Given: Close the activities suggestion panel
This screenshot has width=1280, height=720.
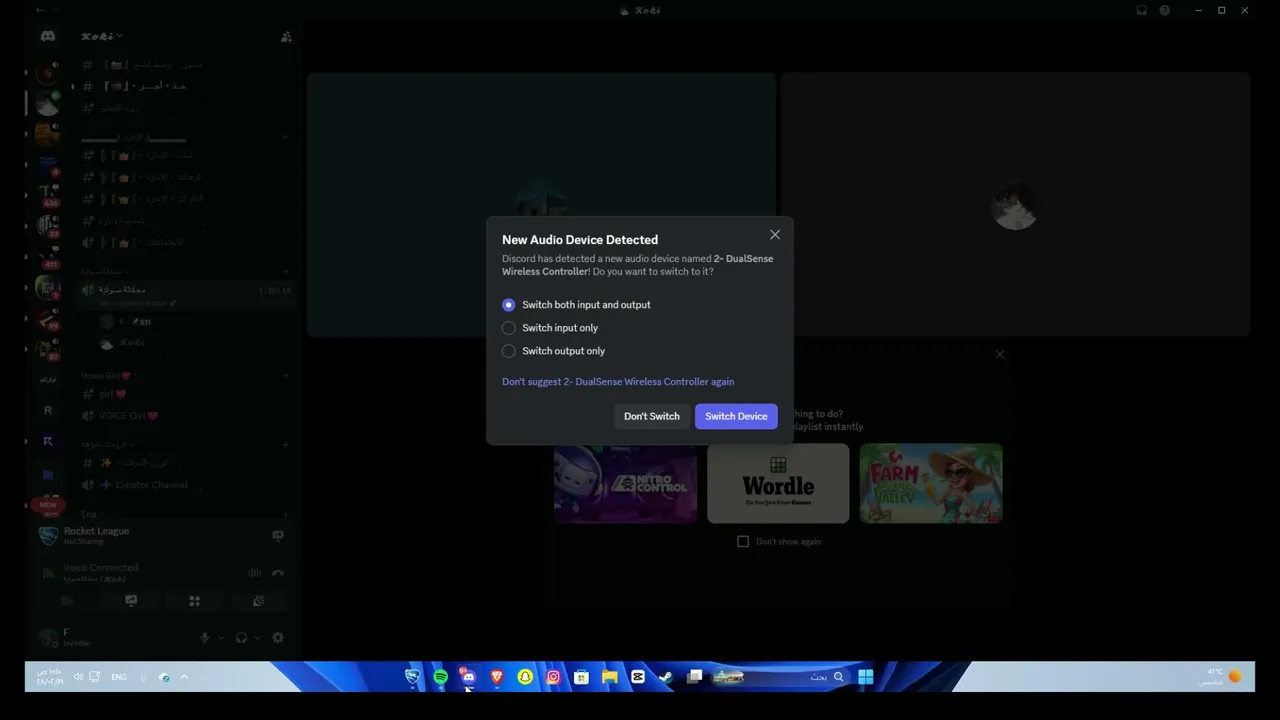Looking at the screenshot, I should (x=1000, y=354).
